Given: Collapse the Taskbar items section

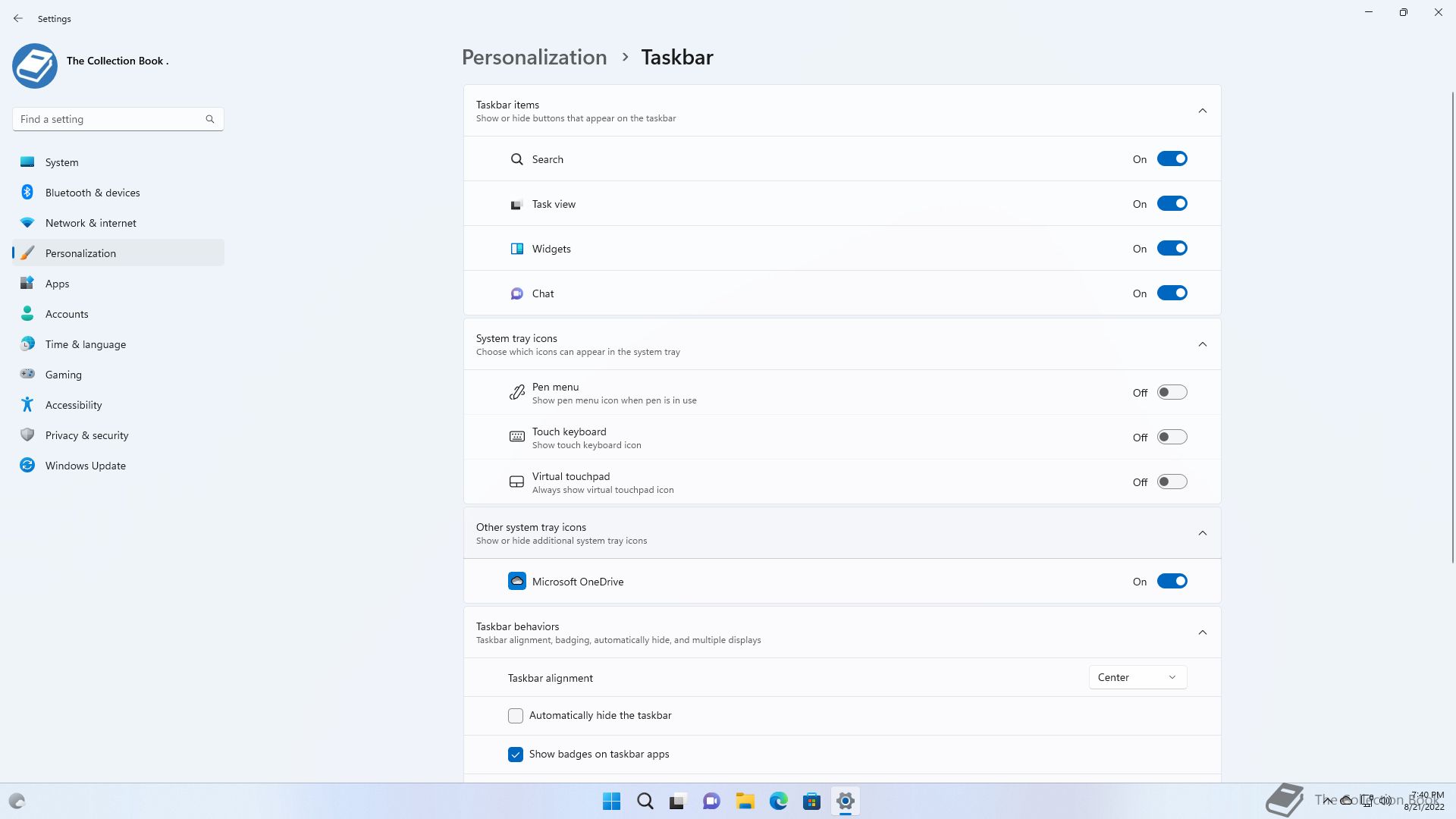Looking at the screenshot, I should click(x=1203, y=111).
